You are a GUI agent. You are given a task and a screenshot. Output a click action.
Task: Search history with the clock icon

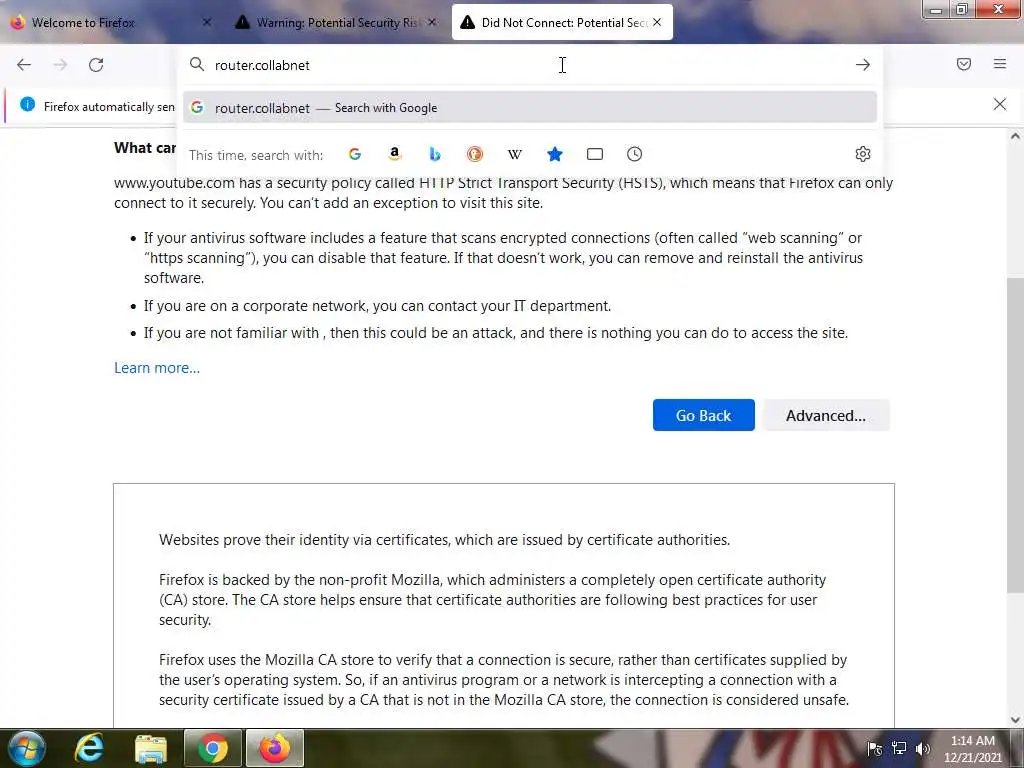tap(635, 154)
